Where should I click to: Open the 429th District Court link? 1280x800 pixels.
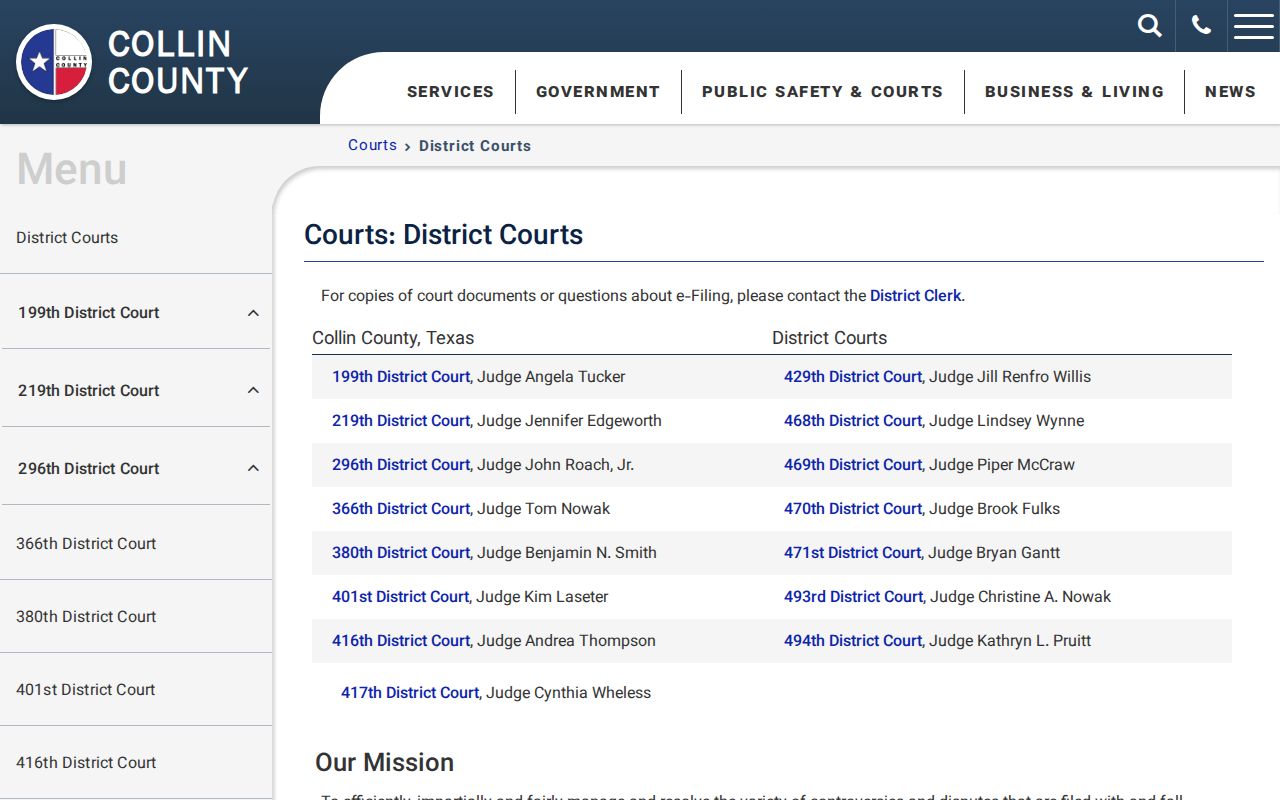[x=853, y=377]
